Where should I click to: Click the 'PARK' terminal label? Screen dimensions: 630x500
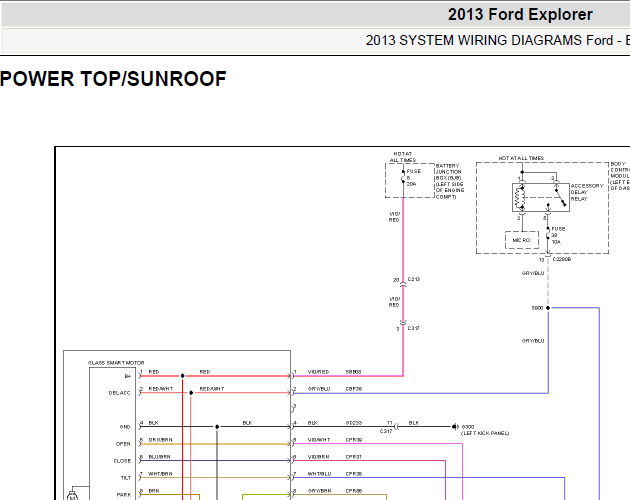tap(124, 495)
